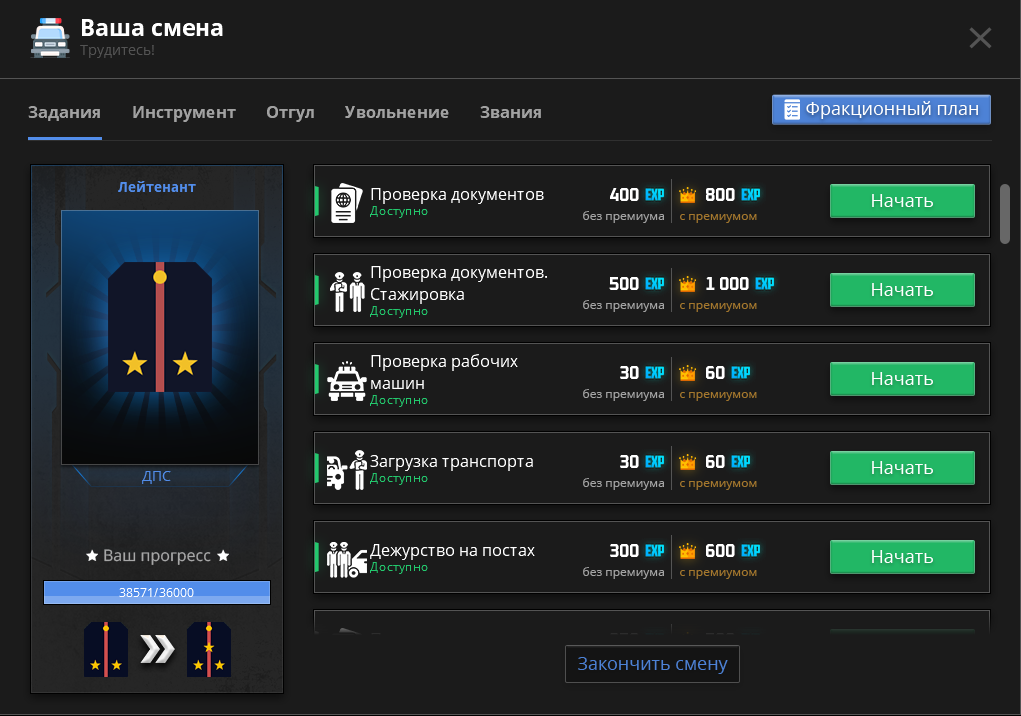Click the task list vertical scrollbar

pyautogui.click(x=1005, y=212)
